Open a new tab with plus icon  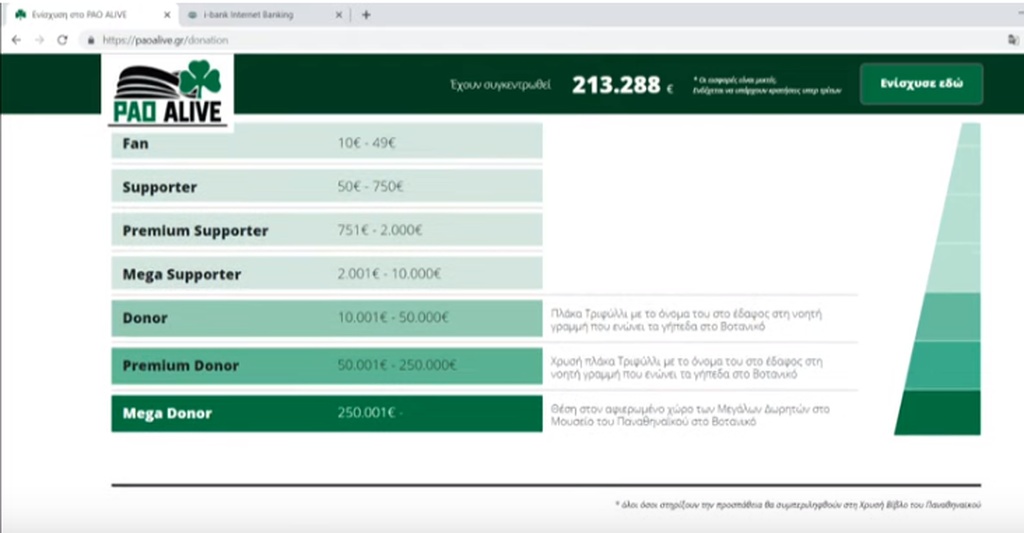click(x=366, y=14)
